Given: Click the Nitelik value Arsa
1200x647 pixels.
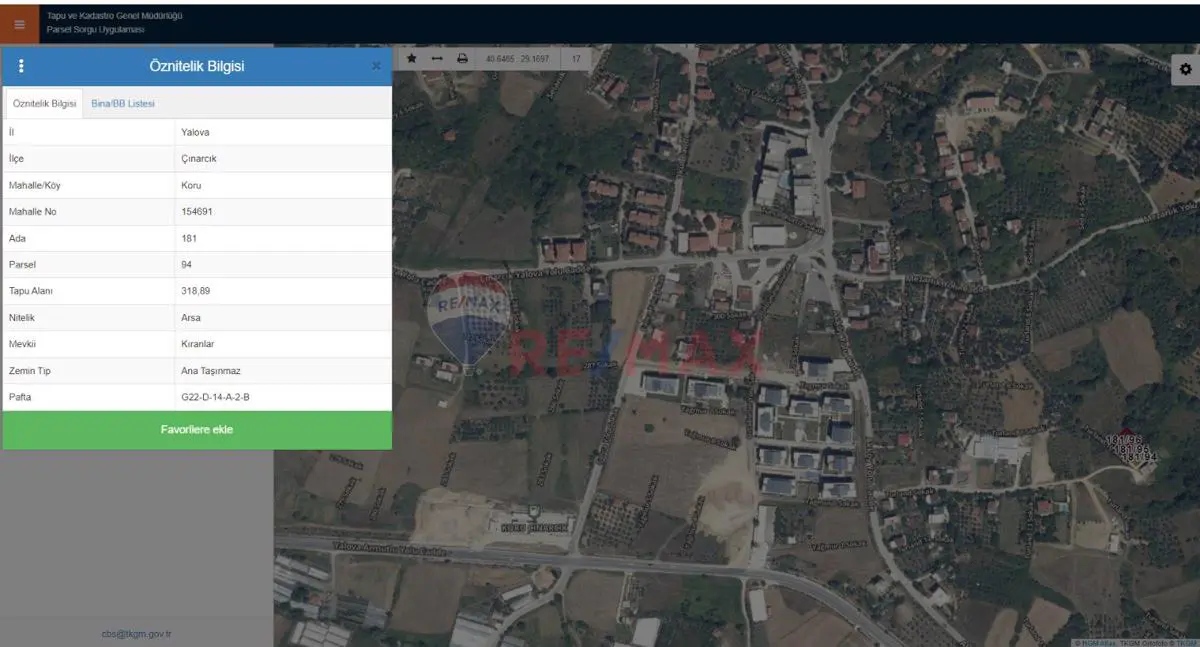Looking at the screenshot, I should tap(191, 318).
